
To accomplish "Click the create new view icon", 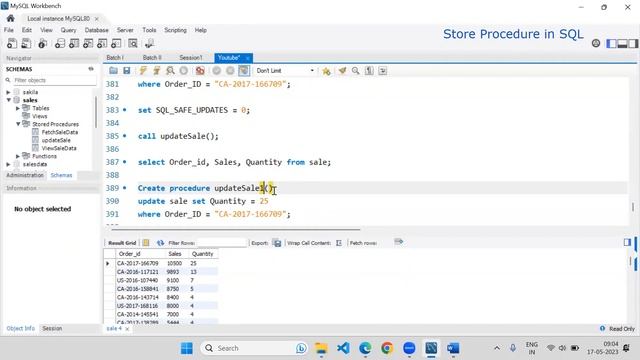I will click(x=88, y=43).
